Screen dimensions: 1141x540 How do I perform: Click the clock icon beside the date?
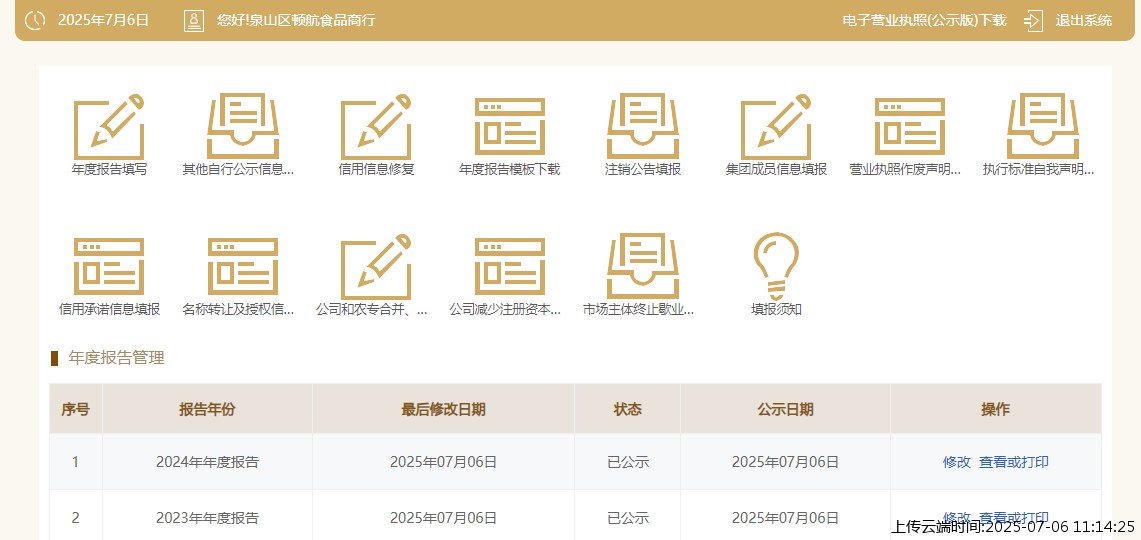(x=35, y=20)
